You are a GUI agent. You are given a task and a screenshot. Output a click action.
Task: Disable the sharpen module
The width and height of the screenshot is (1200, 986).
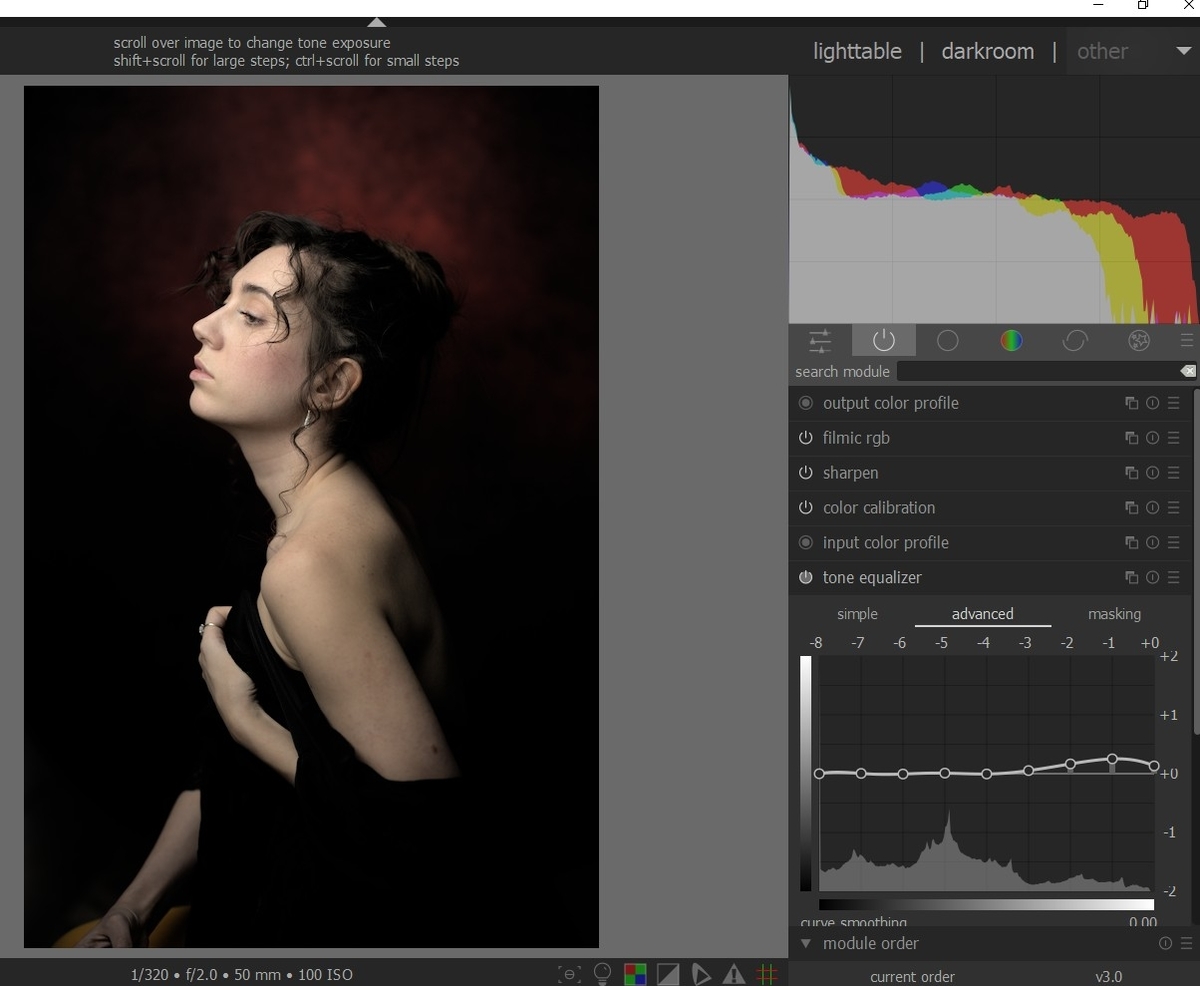pyautogui.click(x=805, y=473)
